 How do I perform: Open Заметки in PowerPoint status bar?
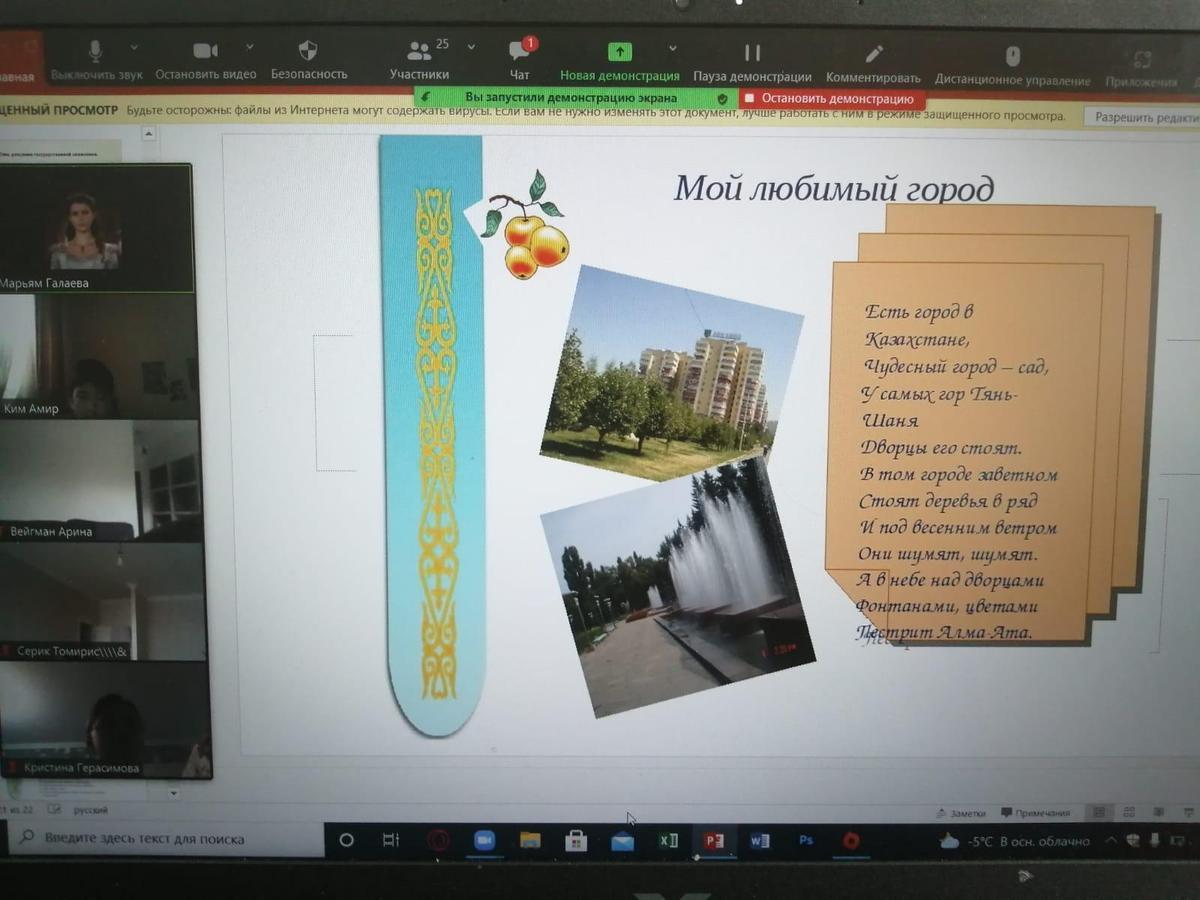(x=960, y=813)
